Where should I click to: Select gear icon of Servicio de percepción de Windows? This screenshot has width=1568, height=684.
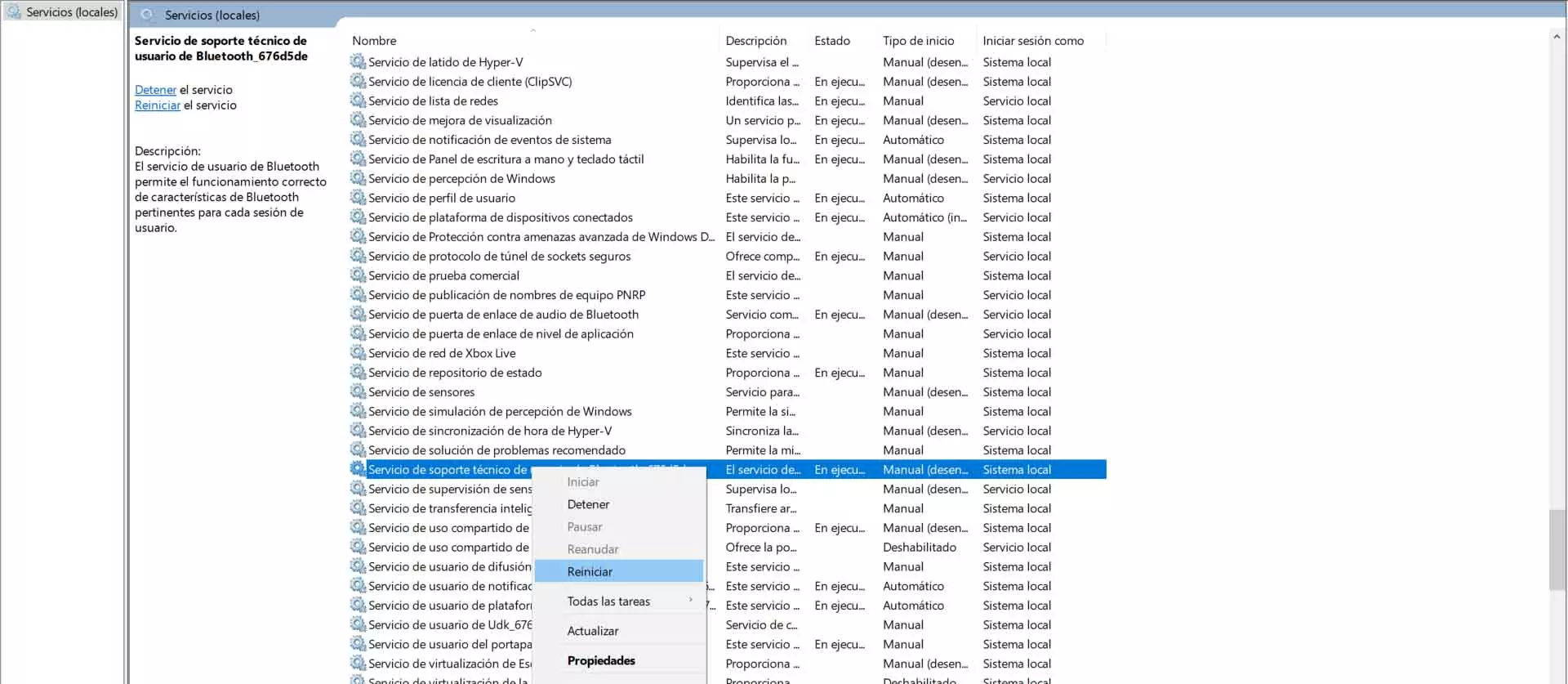click(358, 178)
